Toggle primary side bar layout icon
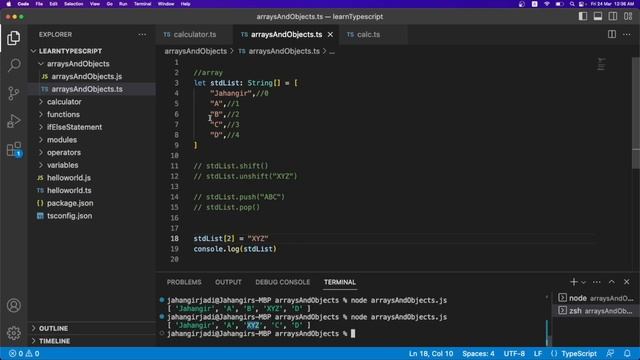640x360 pixels. click(583, 16)
